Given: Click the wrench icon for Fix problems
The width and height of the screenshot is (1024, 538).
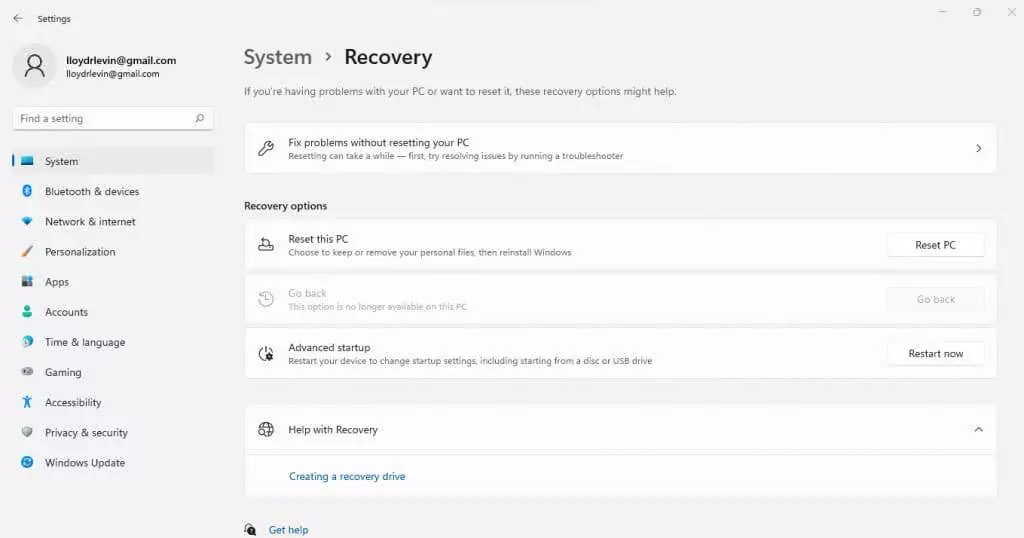Looking at the screenshot, I should [x=266, y=148].
